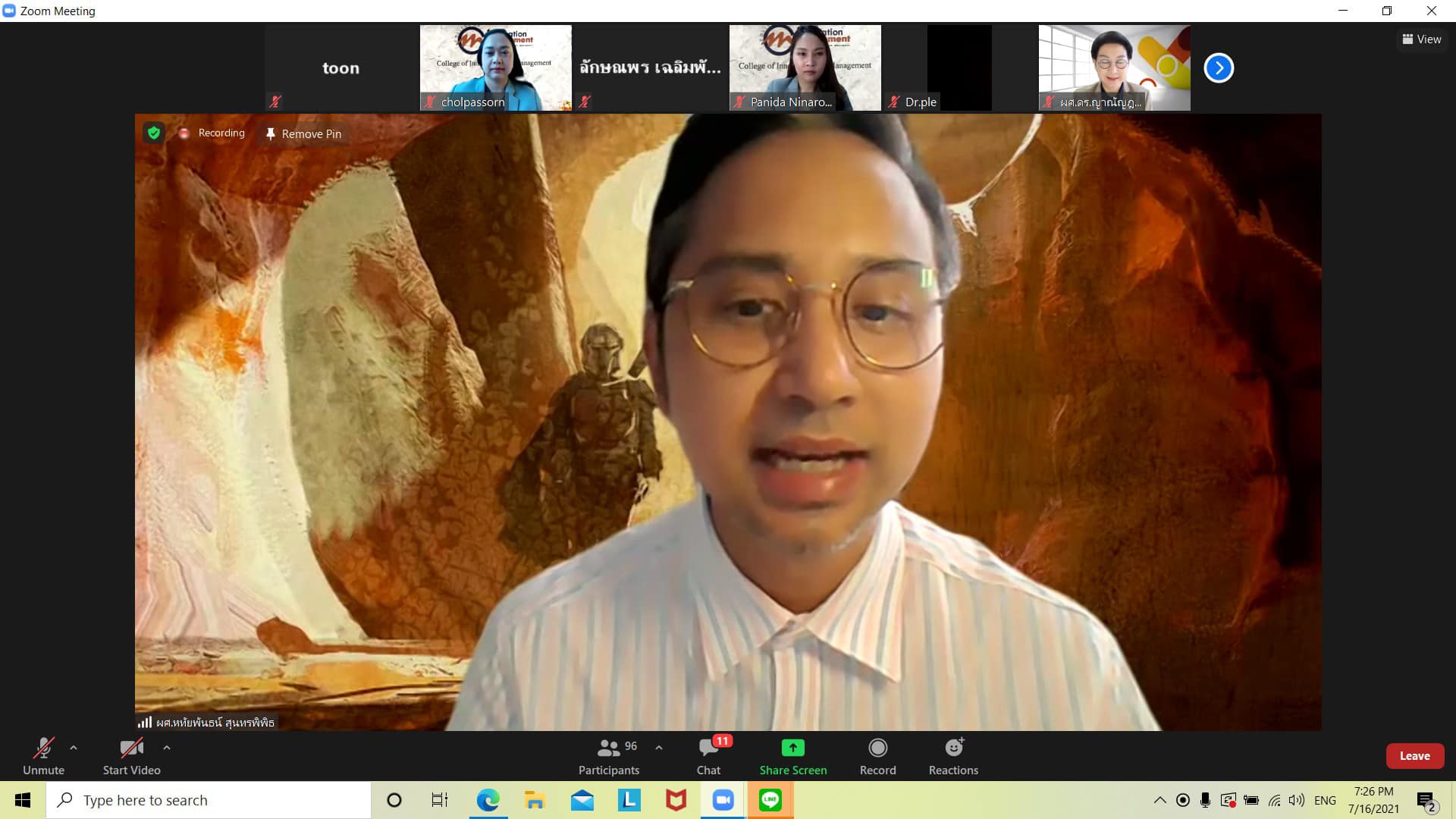The height and width of the screenshot is (819, 1456).
Task: Click the green encryption shield icon
Action: 154,133
